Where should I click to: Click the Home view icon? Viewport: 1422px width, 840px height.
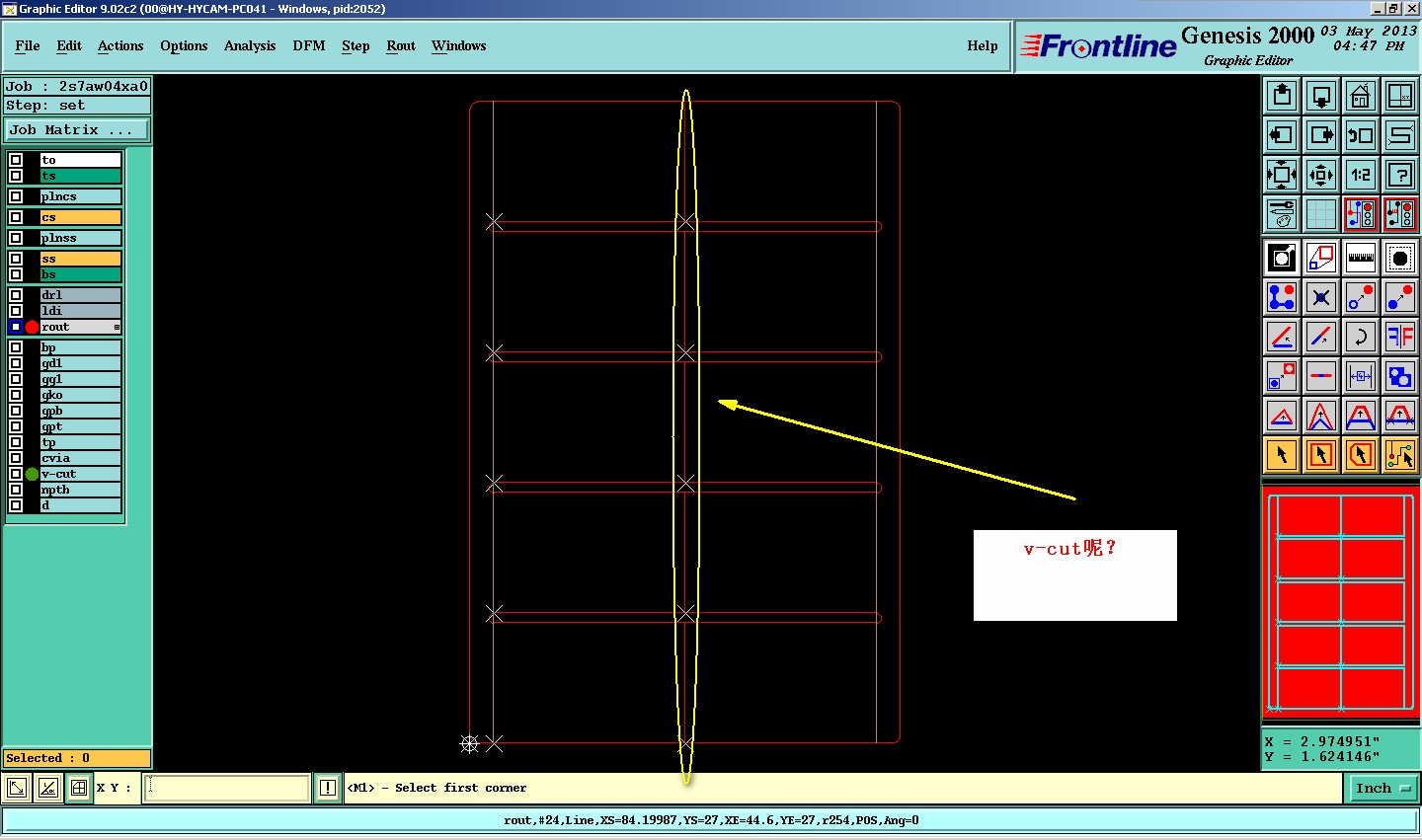click(1361, 96)
